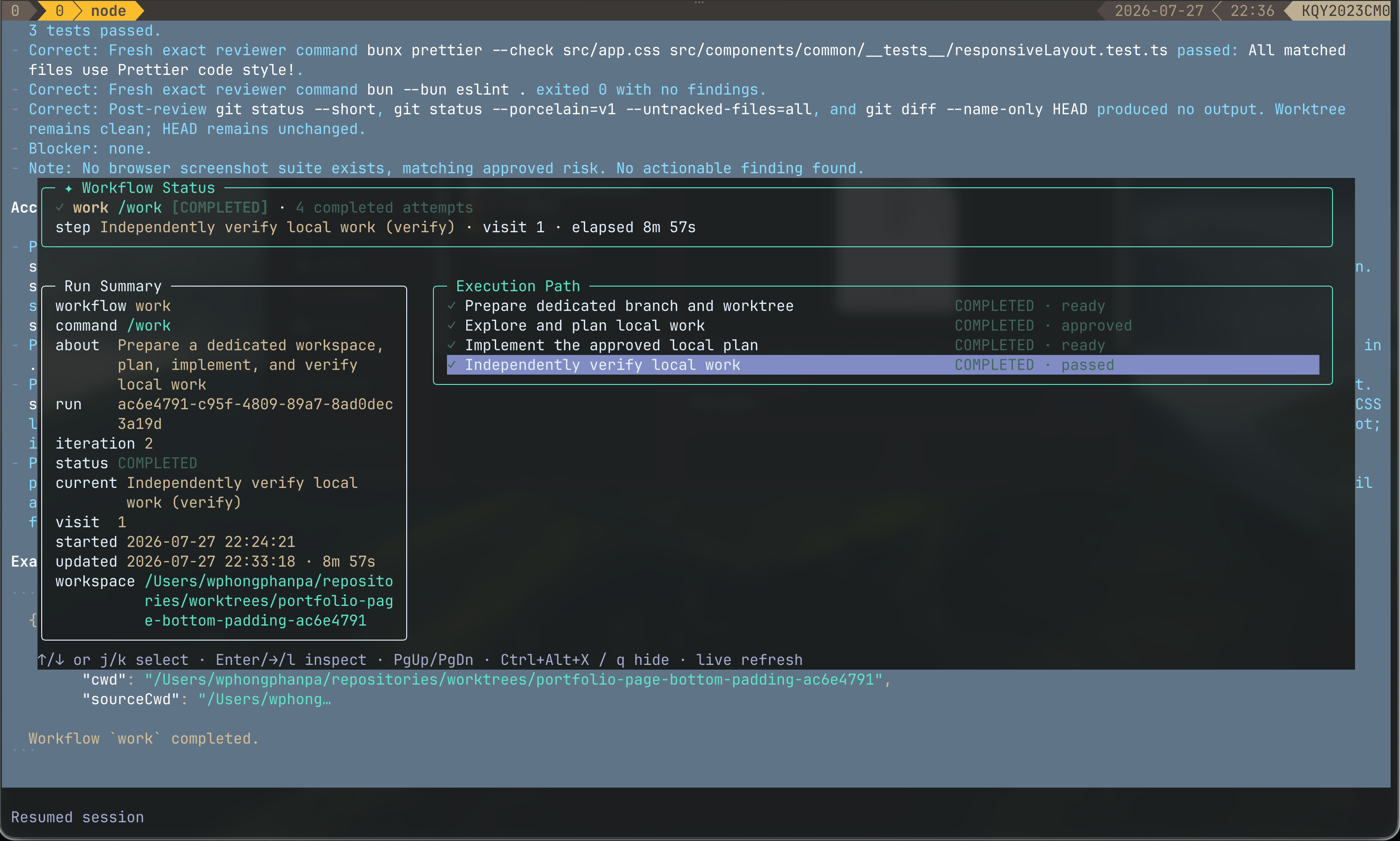
Task: Click the "Resumed session" input line
Action: [x=77, y=818]
